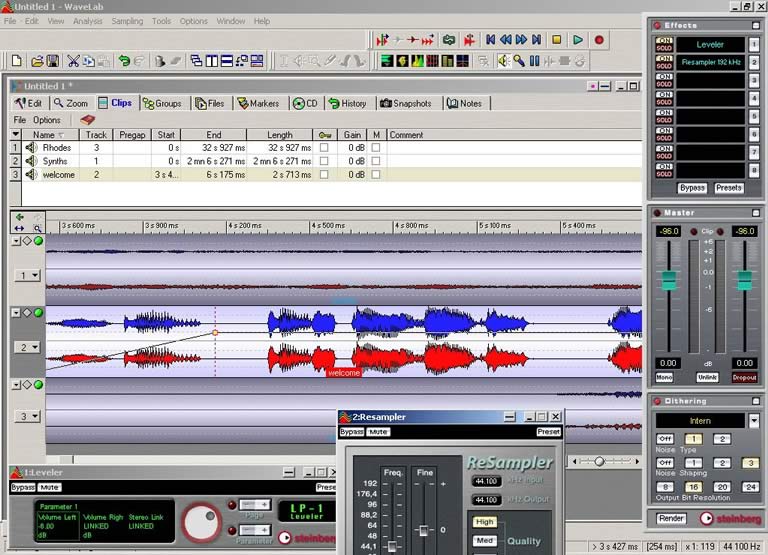This screenshot has height=555, width=768.
Task: Click speaker icon of Rhodes clip
Action: point(31,147)
